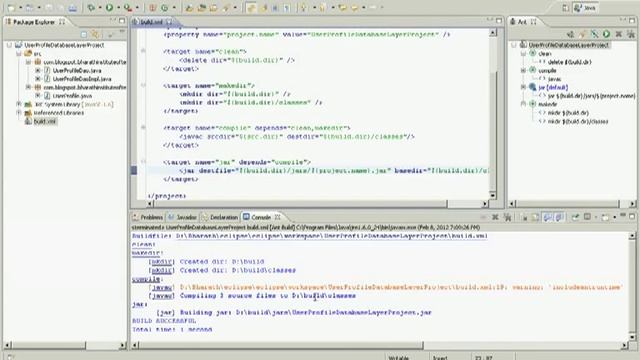640x360 pixels.
Task: Remove all terminated launches in Console
Action: (507, 217)
